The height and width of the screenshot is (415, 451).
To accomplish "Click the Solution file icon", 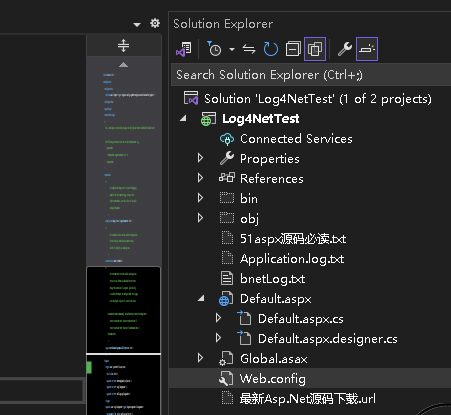I will click(191, 98).
